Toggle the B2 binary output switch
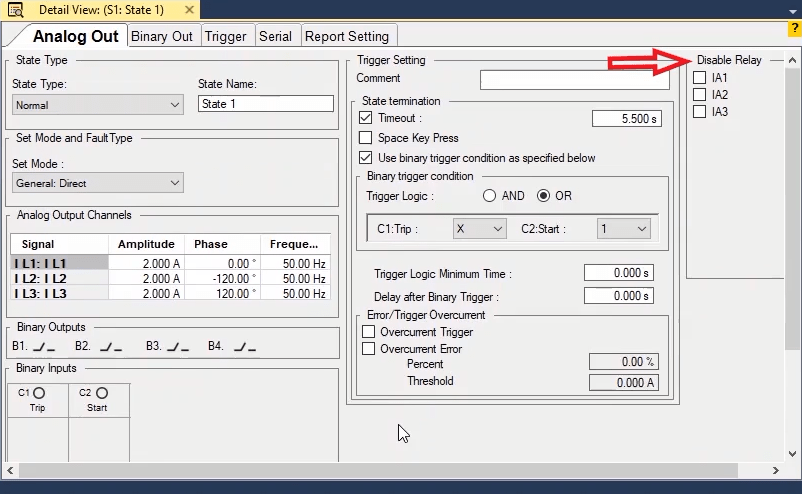This screenshot has height=494, width=802. pyautogui.click(x=110, y=346)
